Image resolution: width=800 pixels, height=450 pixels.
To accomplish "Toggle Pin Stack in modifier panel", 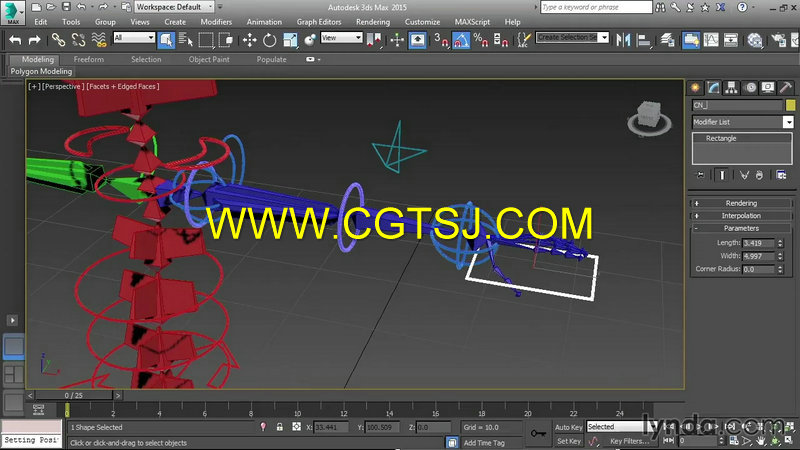I will pyautogui.click(x=701, y=175).
